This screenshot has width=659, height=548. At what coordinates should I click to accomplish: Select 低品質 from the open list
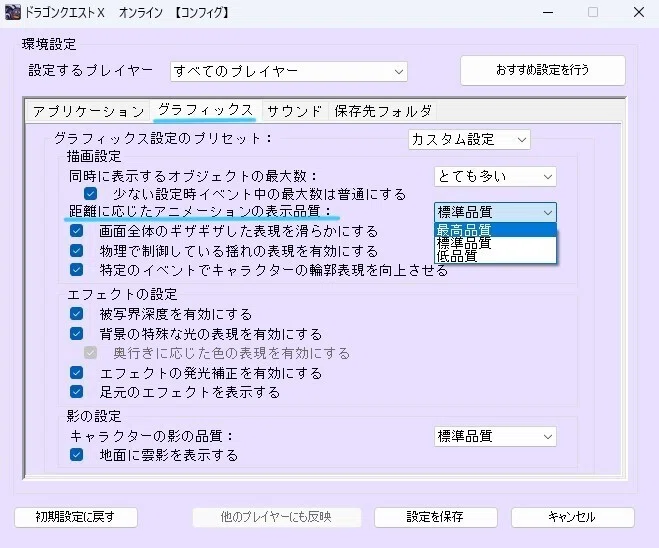495,256
